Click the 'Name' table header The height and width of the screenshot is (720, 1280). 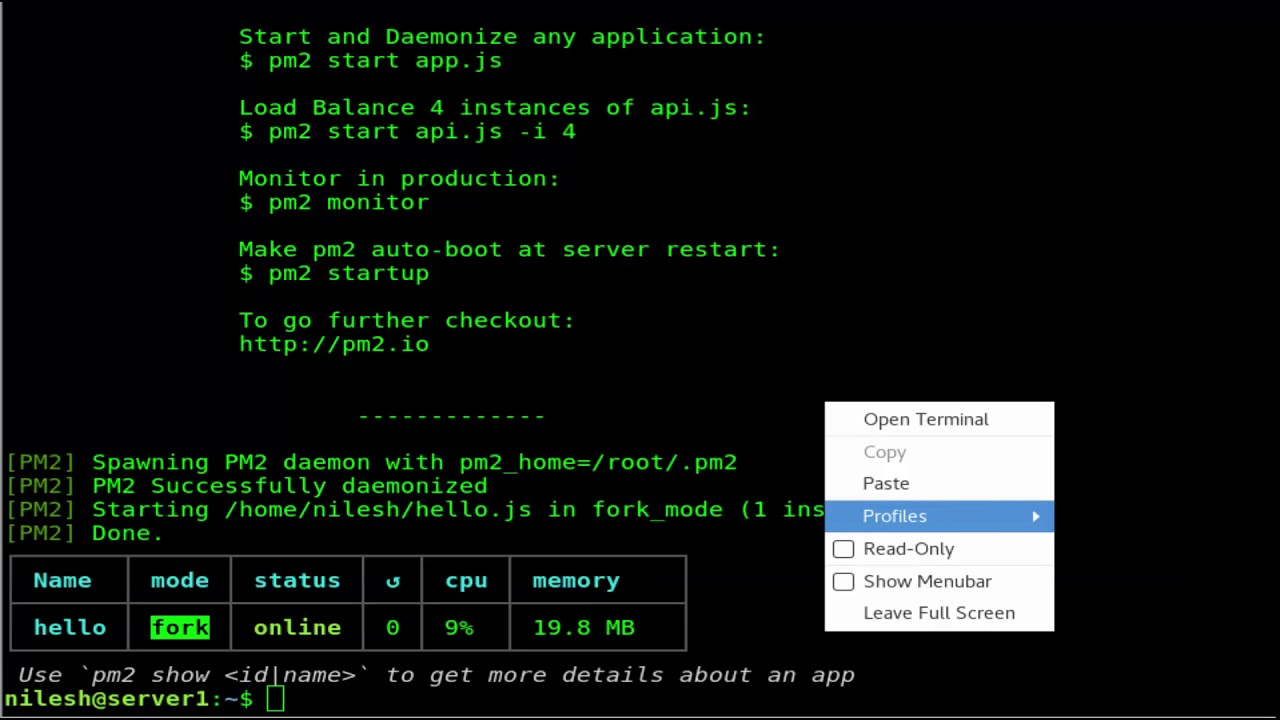click(x=62, y=580)
